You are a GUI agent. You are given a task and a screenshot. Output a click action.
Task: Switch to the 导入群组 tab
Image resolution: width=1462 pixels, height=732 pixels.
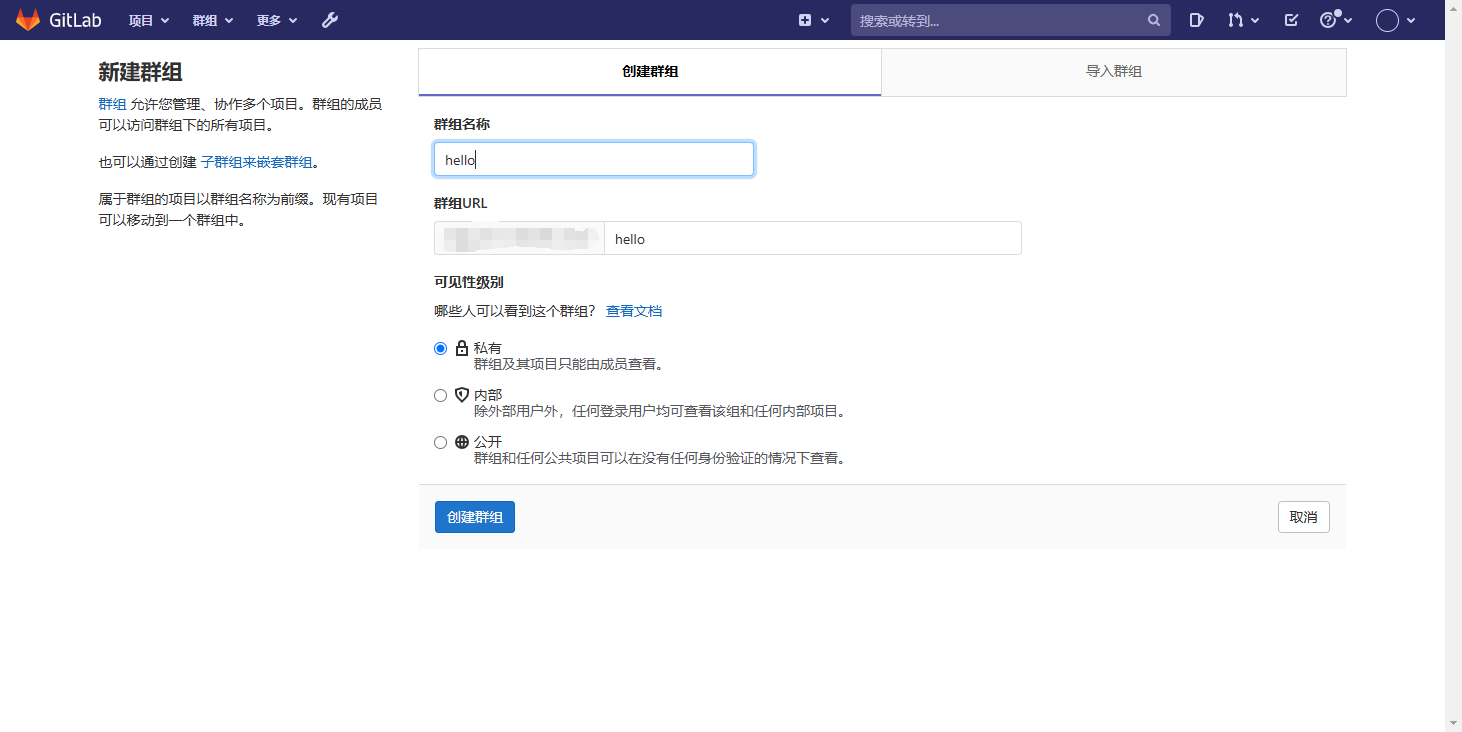pos(1113,72)
